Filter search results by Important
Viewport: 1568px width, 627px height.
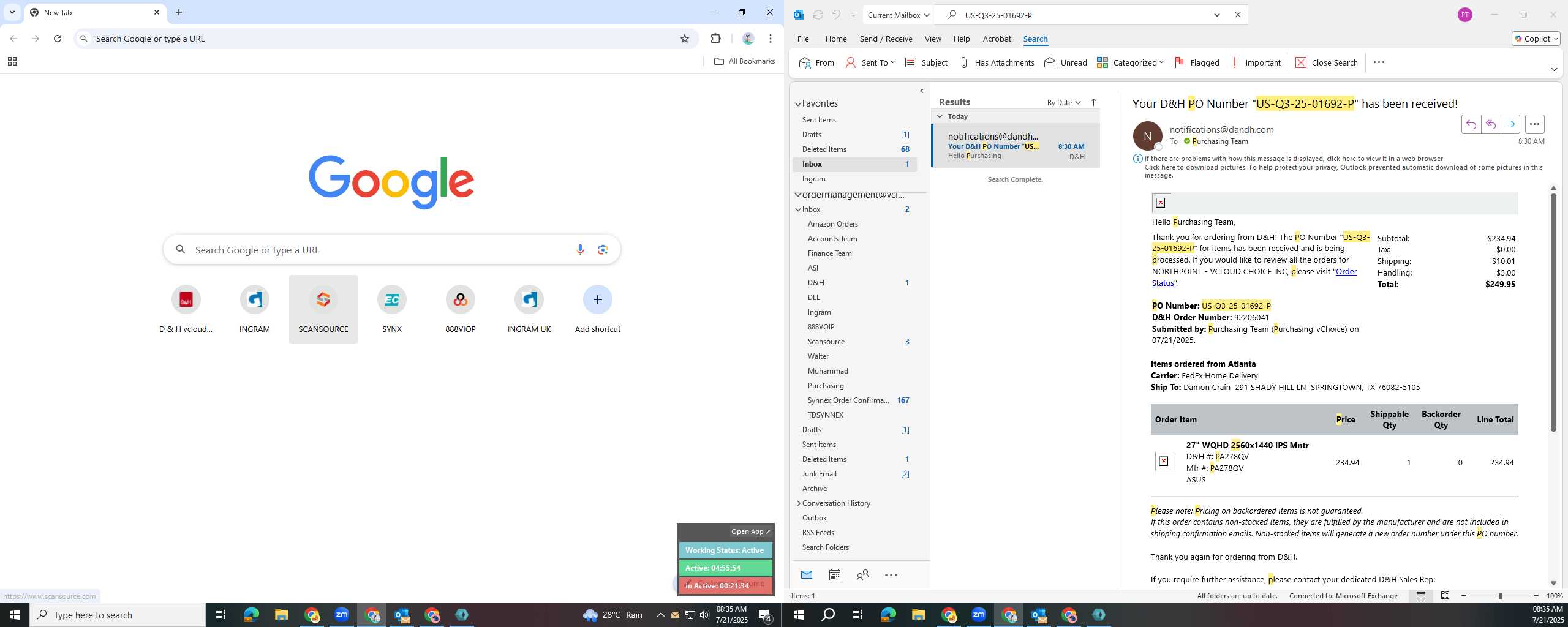tap(1255, 62)
